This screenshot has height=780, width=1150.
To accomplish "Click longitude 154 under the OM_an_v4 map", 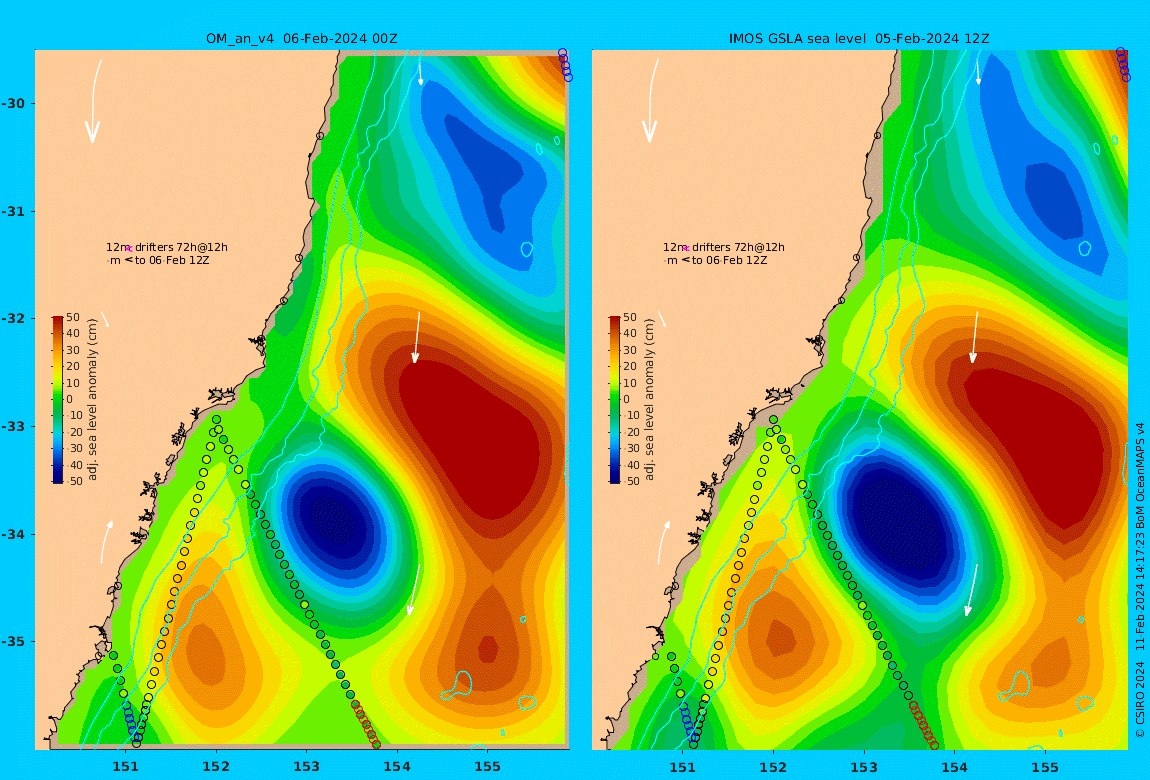I will tap(397, 767).
